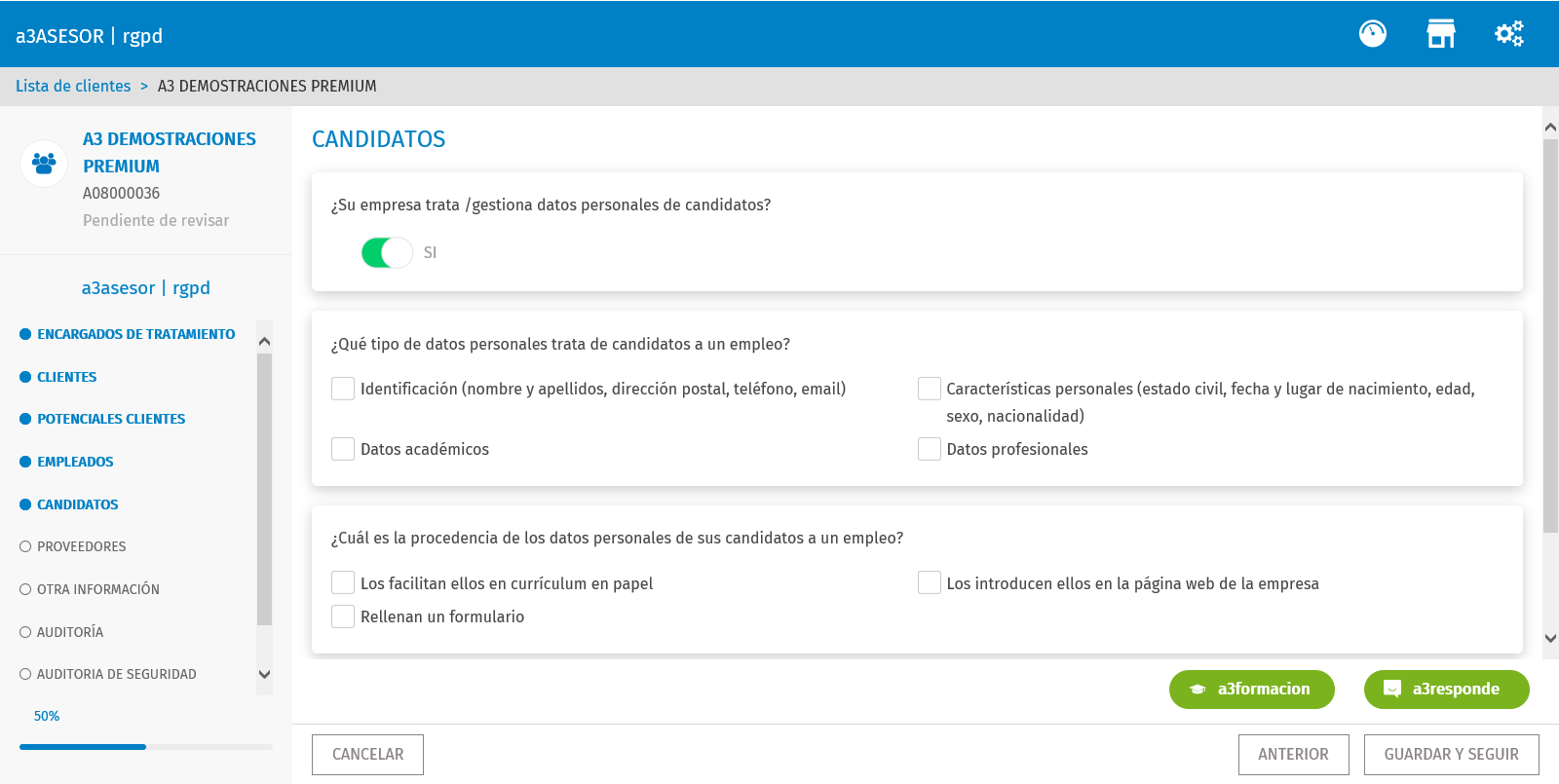The image size is (1559, 784).
Task: Toggle the candidatos SI switch off
Action: tap(387, 253)
